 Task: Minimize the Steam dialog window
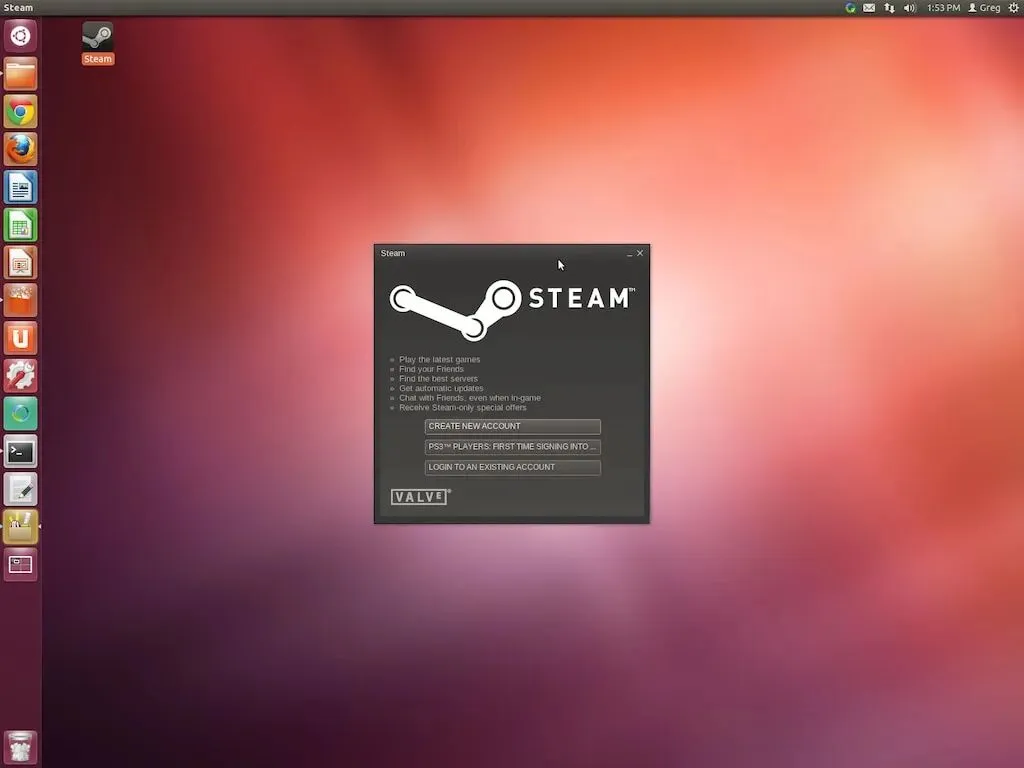pyautogui.click(x=630, y=253)
